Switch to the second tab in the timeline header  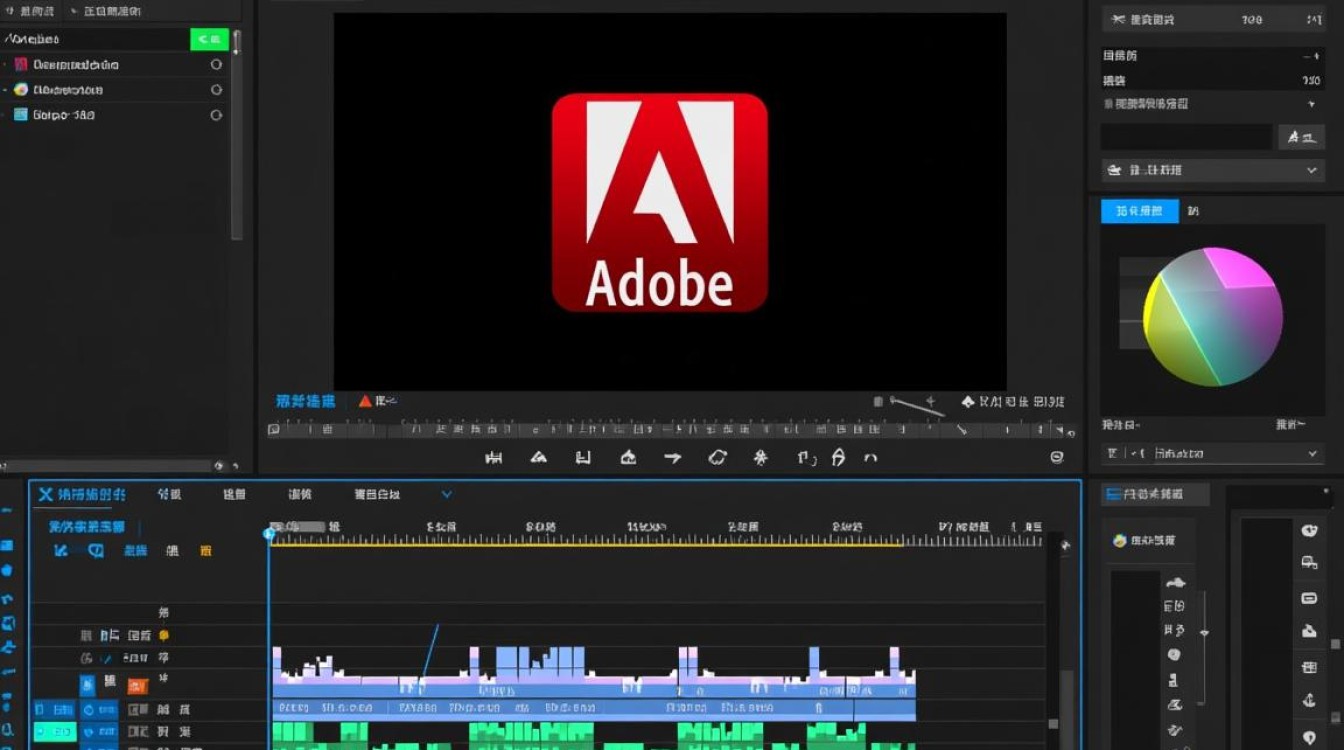[170, 494]
